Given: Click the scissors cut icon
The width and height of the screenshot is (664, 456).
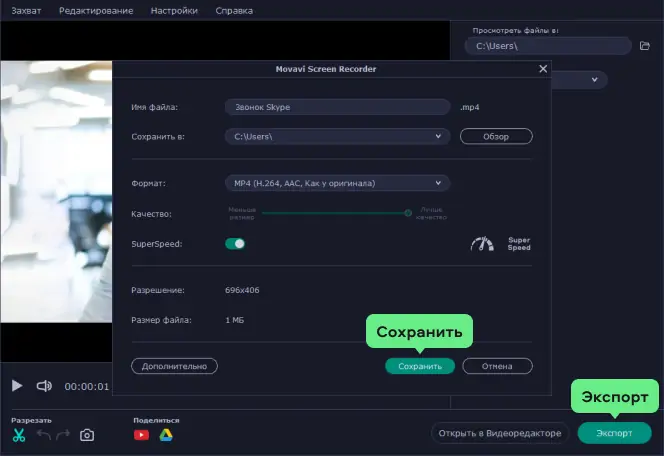Looking at the screenshot, I should [19, 435].
